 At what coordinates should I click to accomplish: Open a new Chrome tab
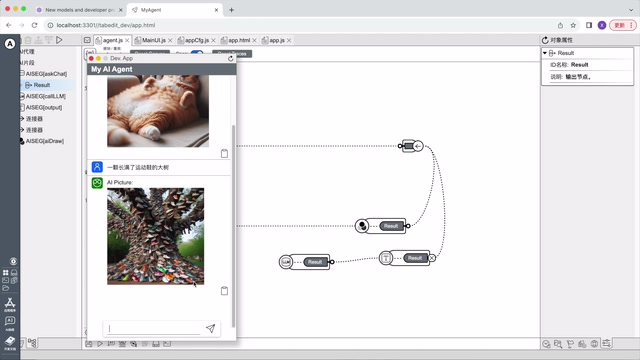tap(231, 10)
